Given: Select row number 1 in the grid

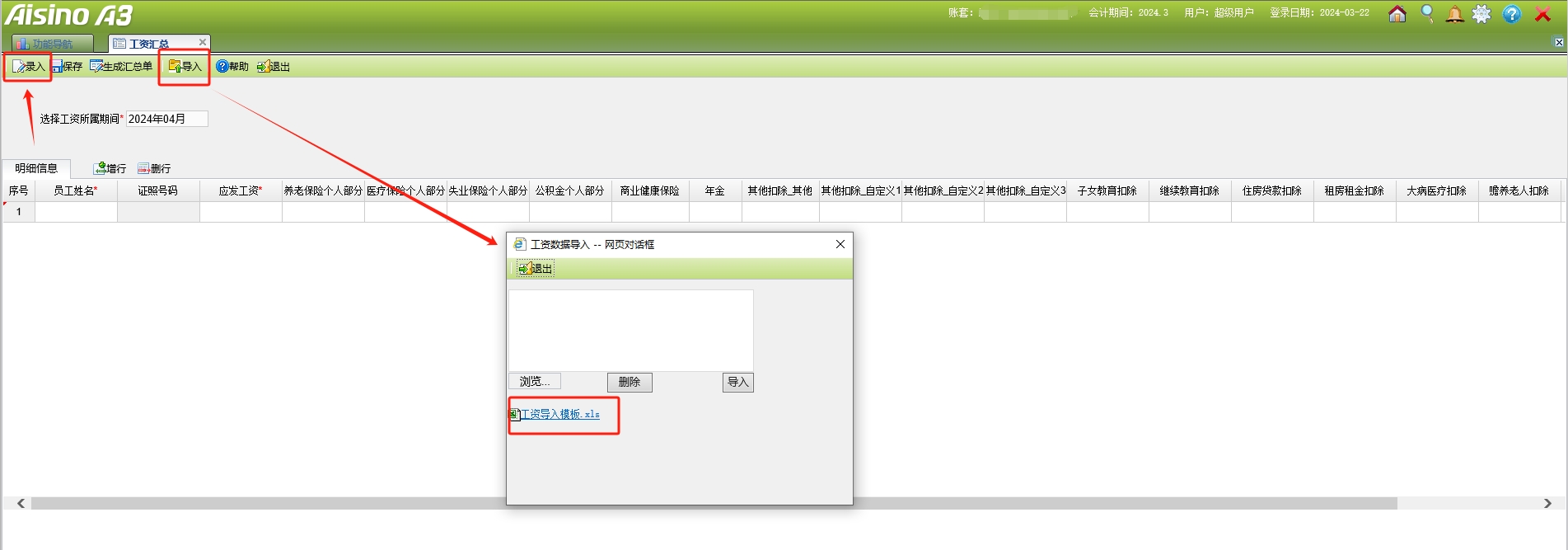Looking at the screenshot, I should tap(19, 212).
